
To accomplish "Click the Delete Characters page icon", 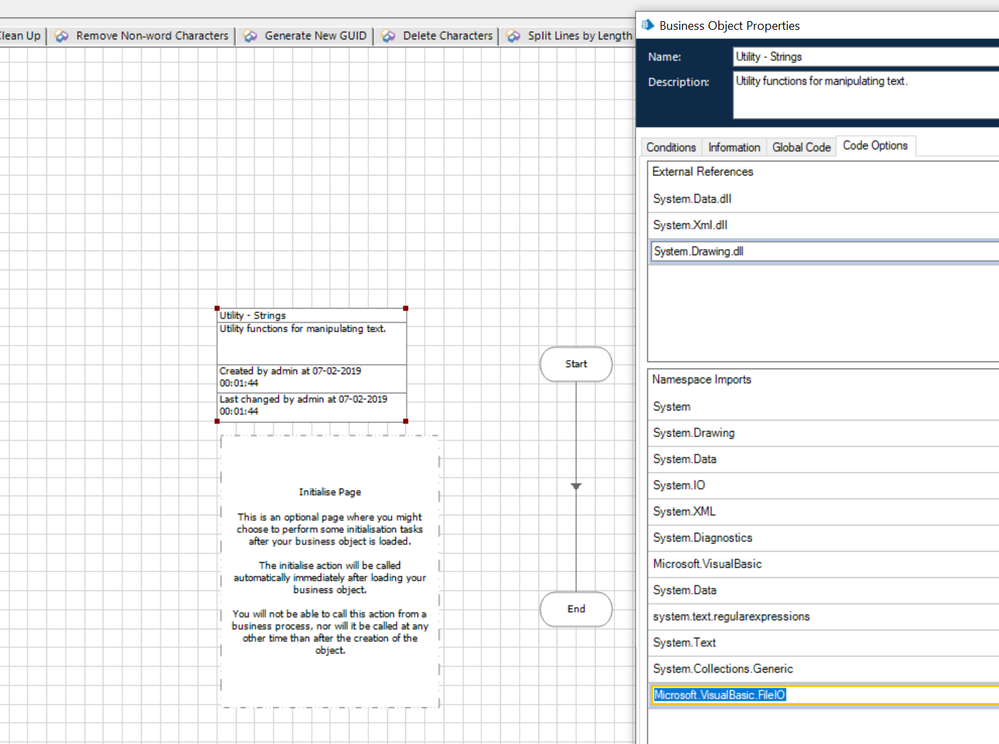I will tap(389, 36).
